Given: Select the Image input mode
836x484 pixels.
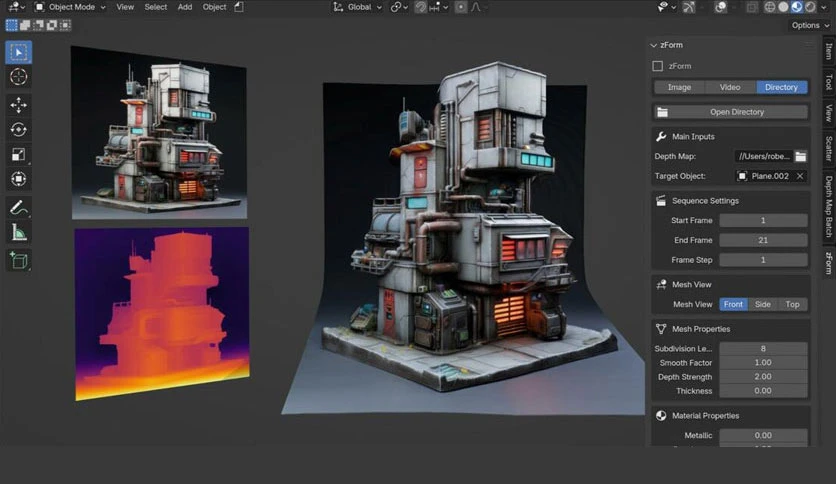Looking at the screenshot, I should point(679,87).
